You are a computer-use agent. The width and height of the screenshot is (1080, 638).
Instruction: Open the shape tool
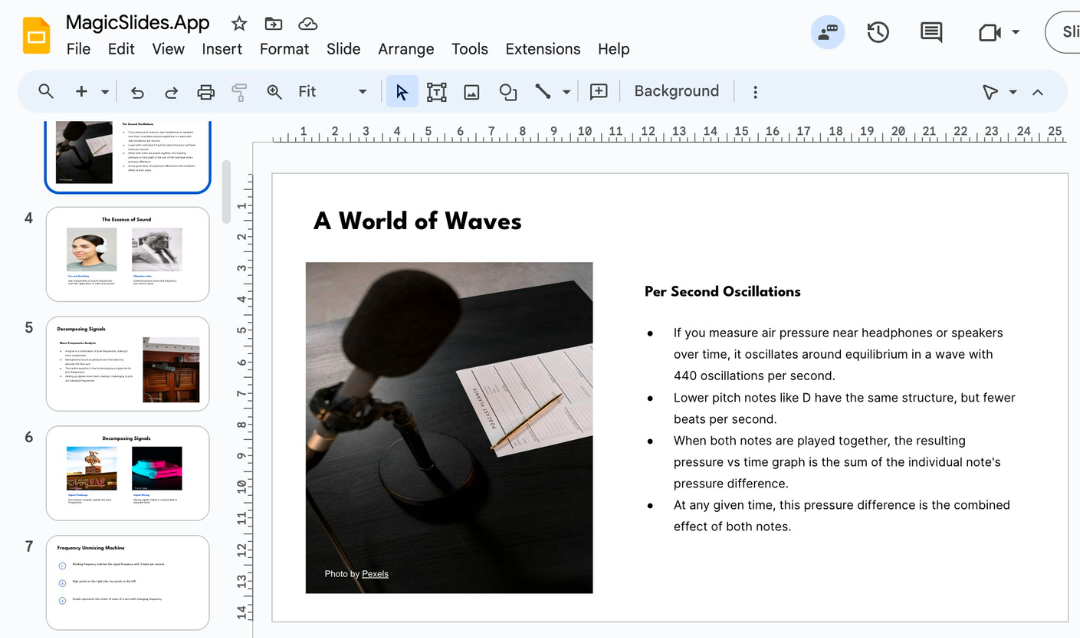[508, 92]
